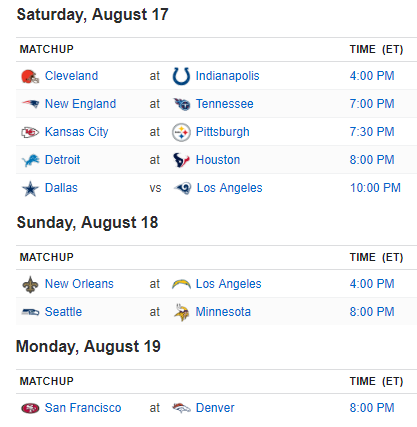417x427 pixels.
Task: Open the Los Angeles Chargers team link
Action: [x=228, y=284]
